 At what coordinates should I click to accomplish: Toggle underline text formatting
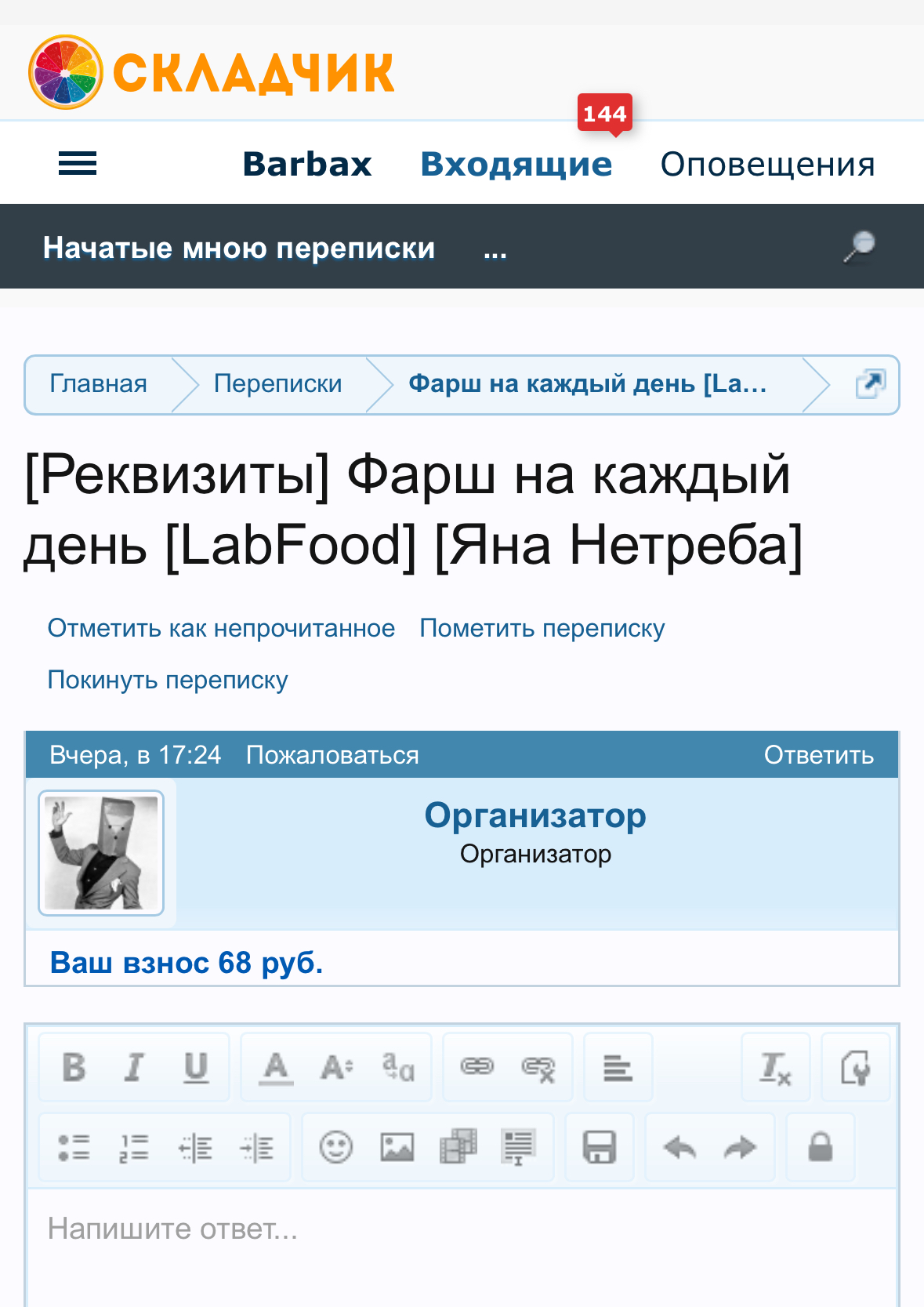tap(196, 1067)
